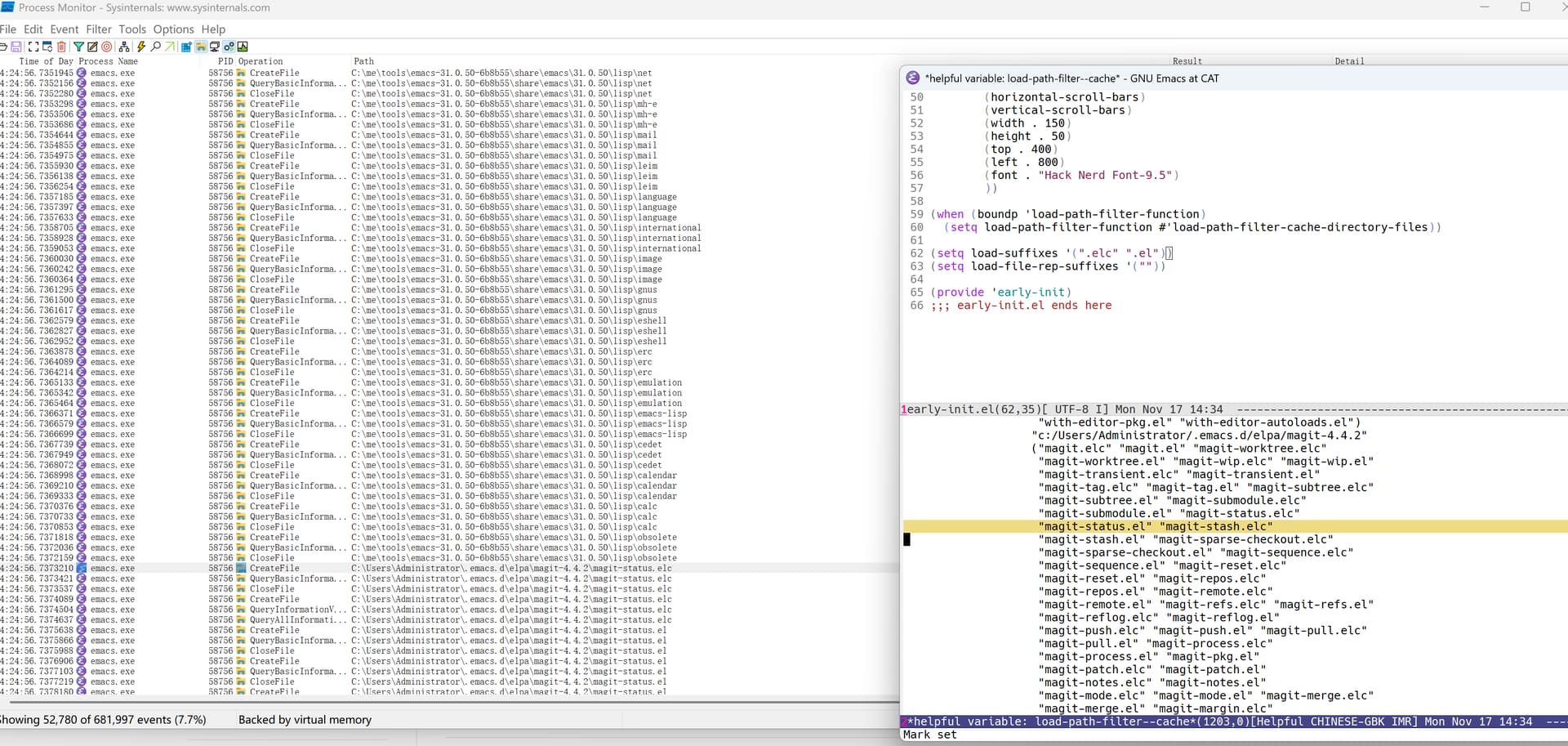The height and width of the screenshot is (746, 1568).
Task: Click the Find magnifier icon
Action: coord(155,47)
